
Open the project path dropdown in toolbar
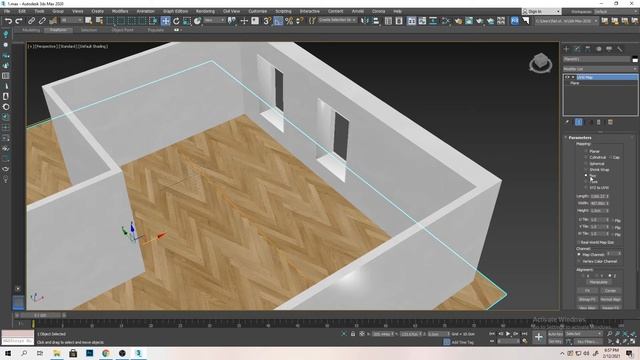pyautogui.click(x=566, y=20)
